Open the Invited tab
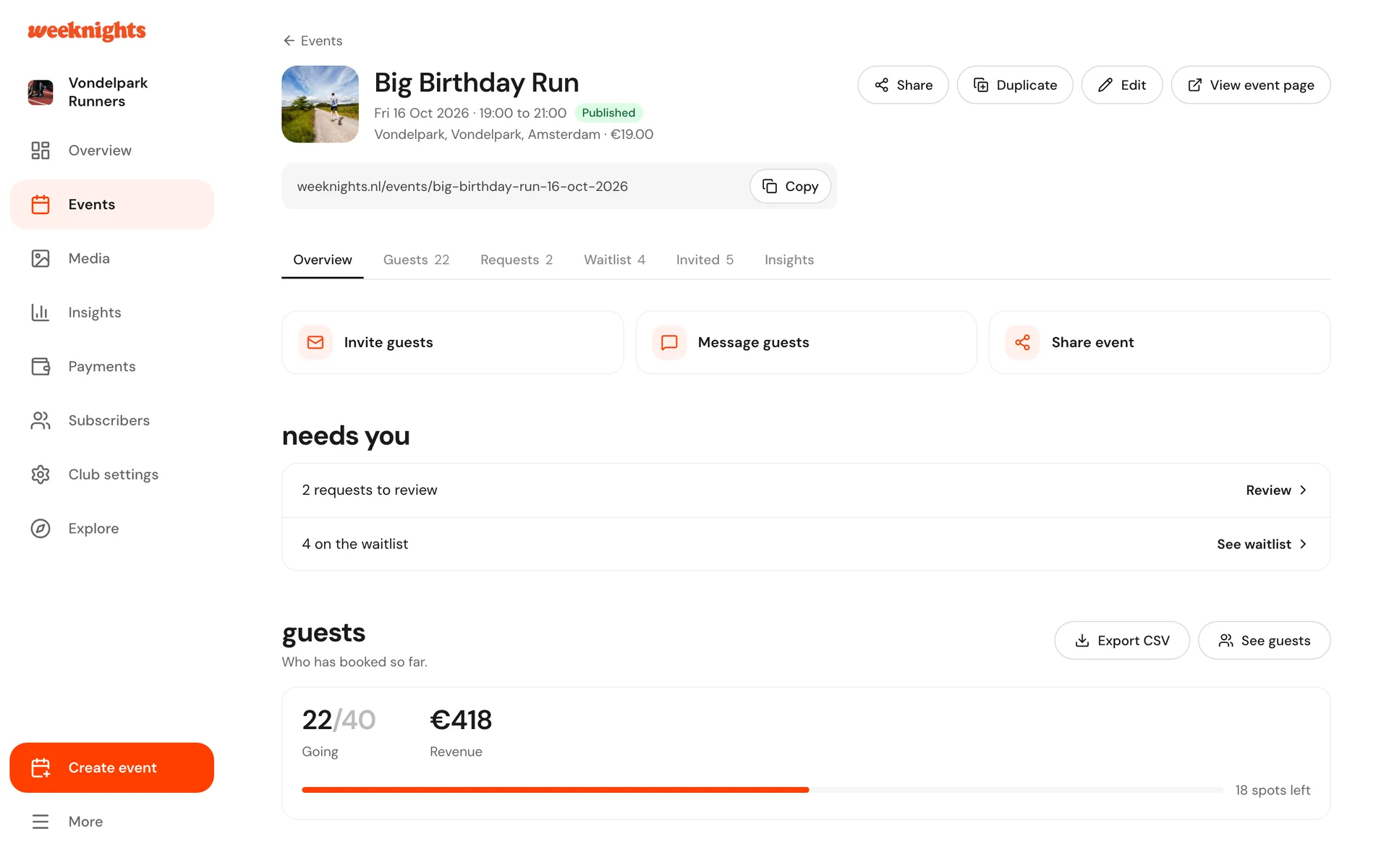 click(x=705, y=260)
